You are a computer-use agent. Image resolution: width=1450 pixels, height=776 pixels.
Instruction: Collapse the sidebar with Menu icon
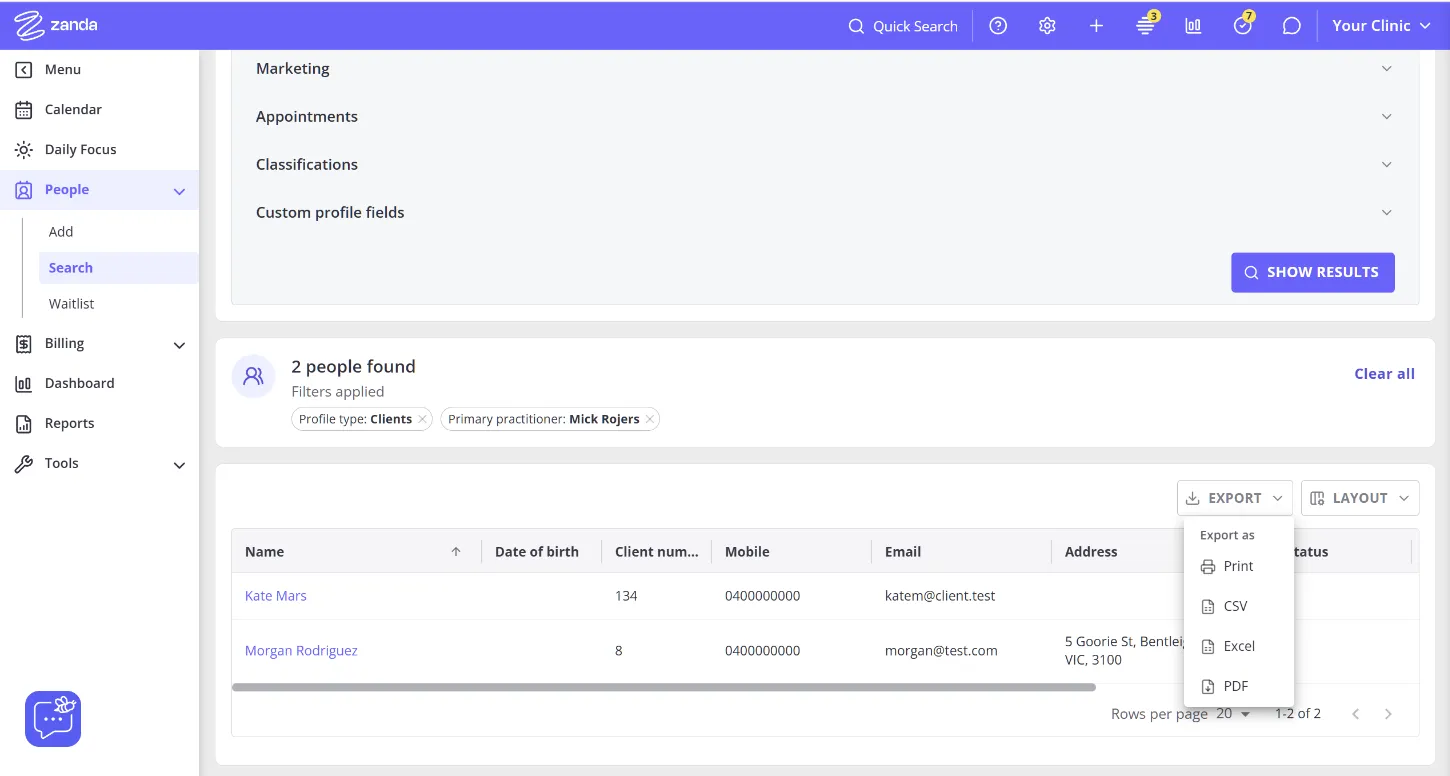point(24,69)
